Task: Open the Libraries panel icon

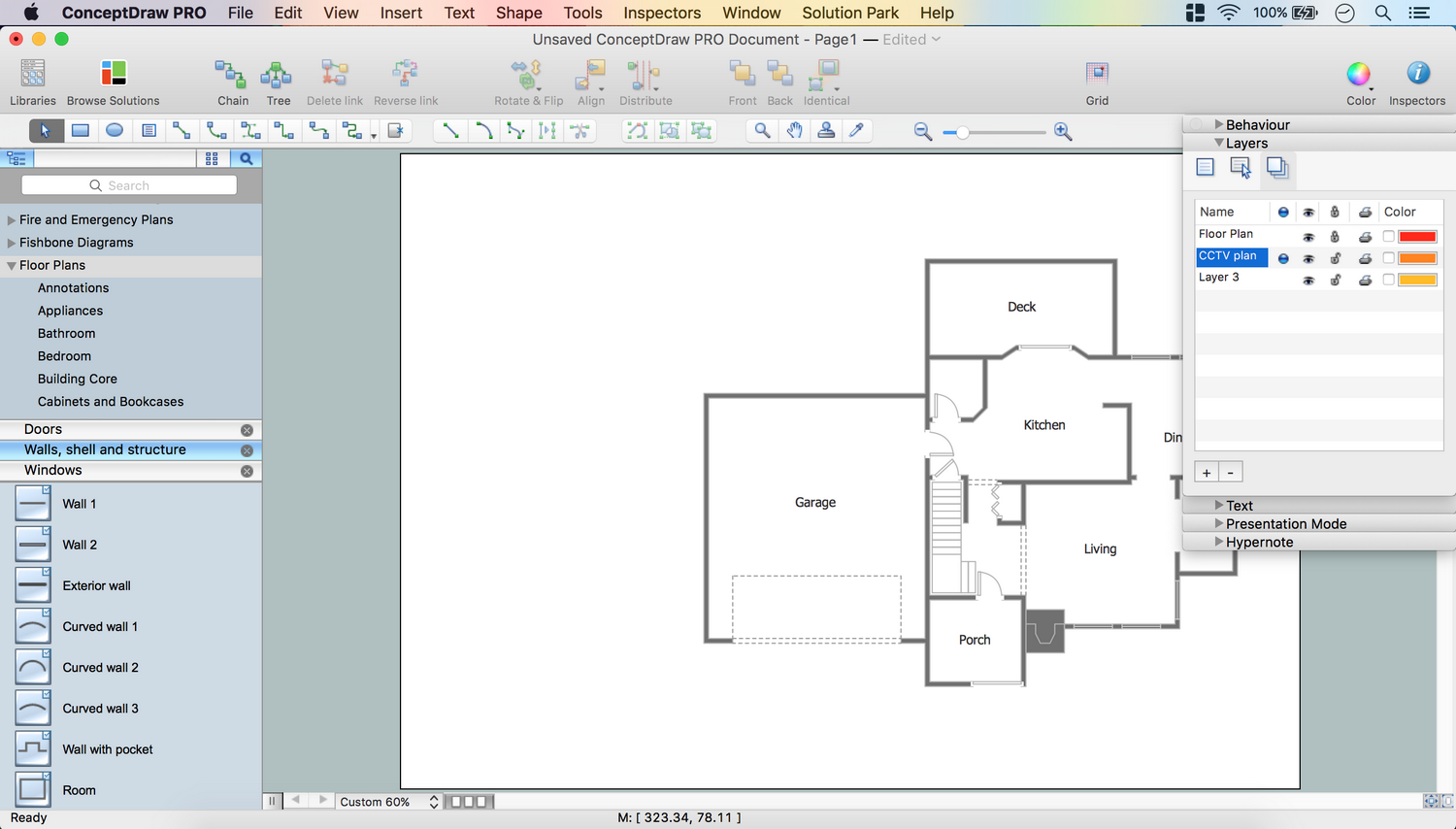Action: [33, 74]
